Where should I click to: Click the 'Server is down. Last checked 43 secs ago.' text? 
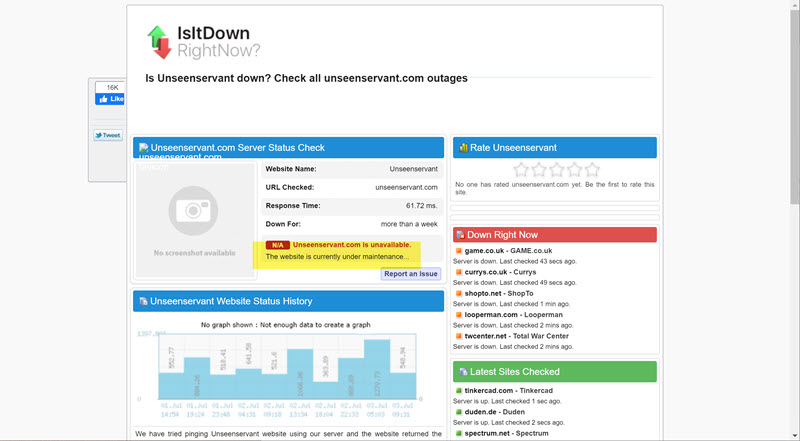514,261
